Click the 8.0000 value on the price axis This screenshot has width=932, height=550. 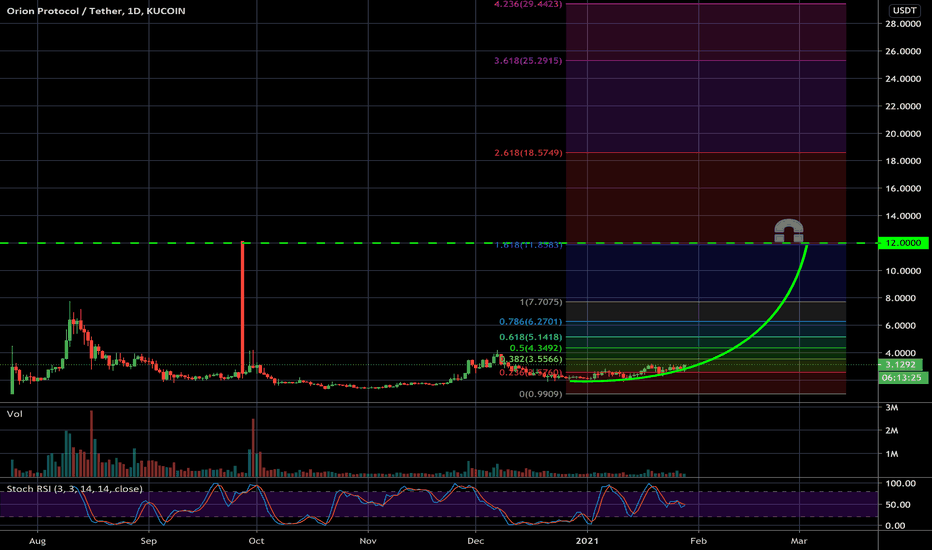coord(900,298)
